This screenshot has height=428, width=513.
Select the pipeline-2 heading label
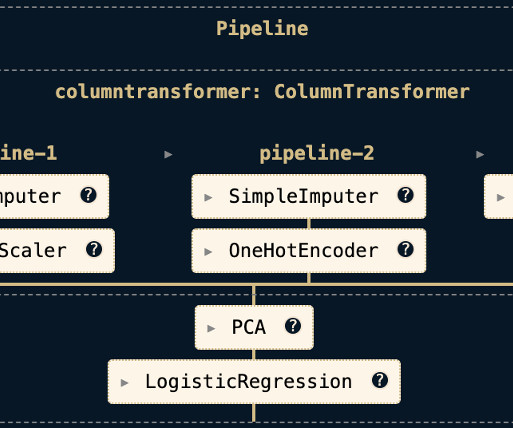tap(317, 154)
